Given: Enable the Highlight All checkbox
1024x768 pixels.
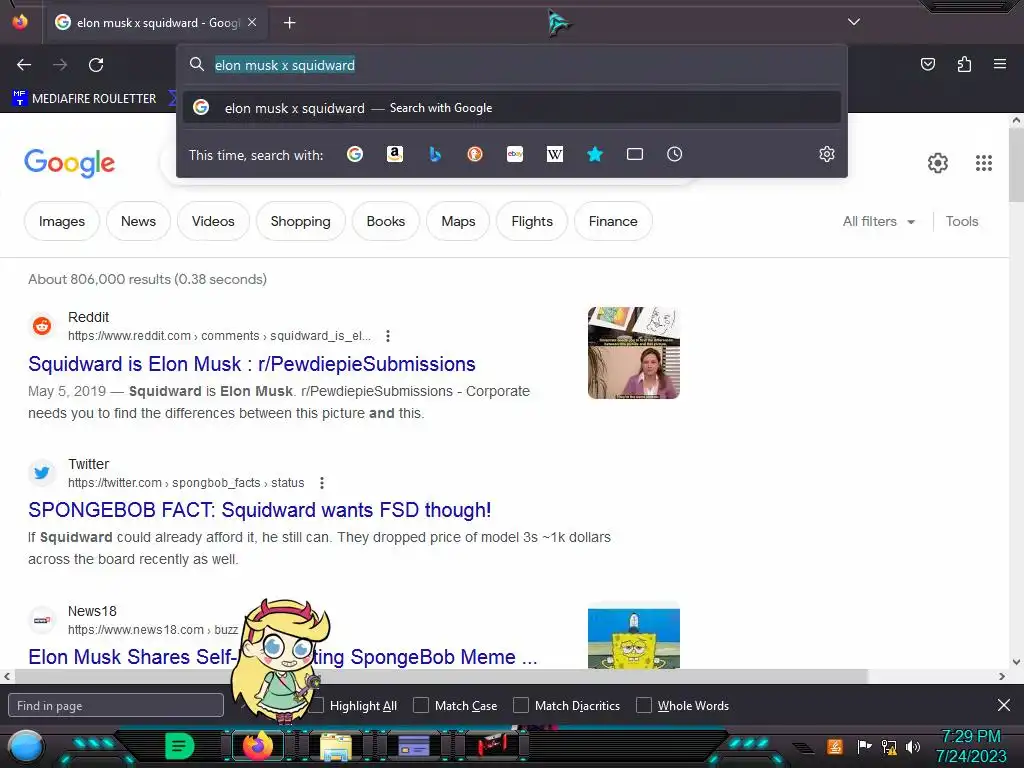Looking at the screenshot, I should coord(317,705).
